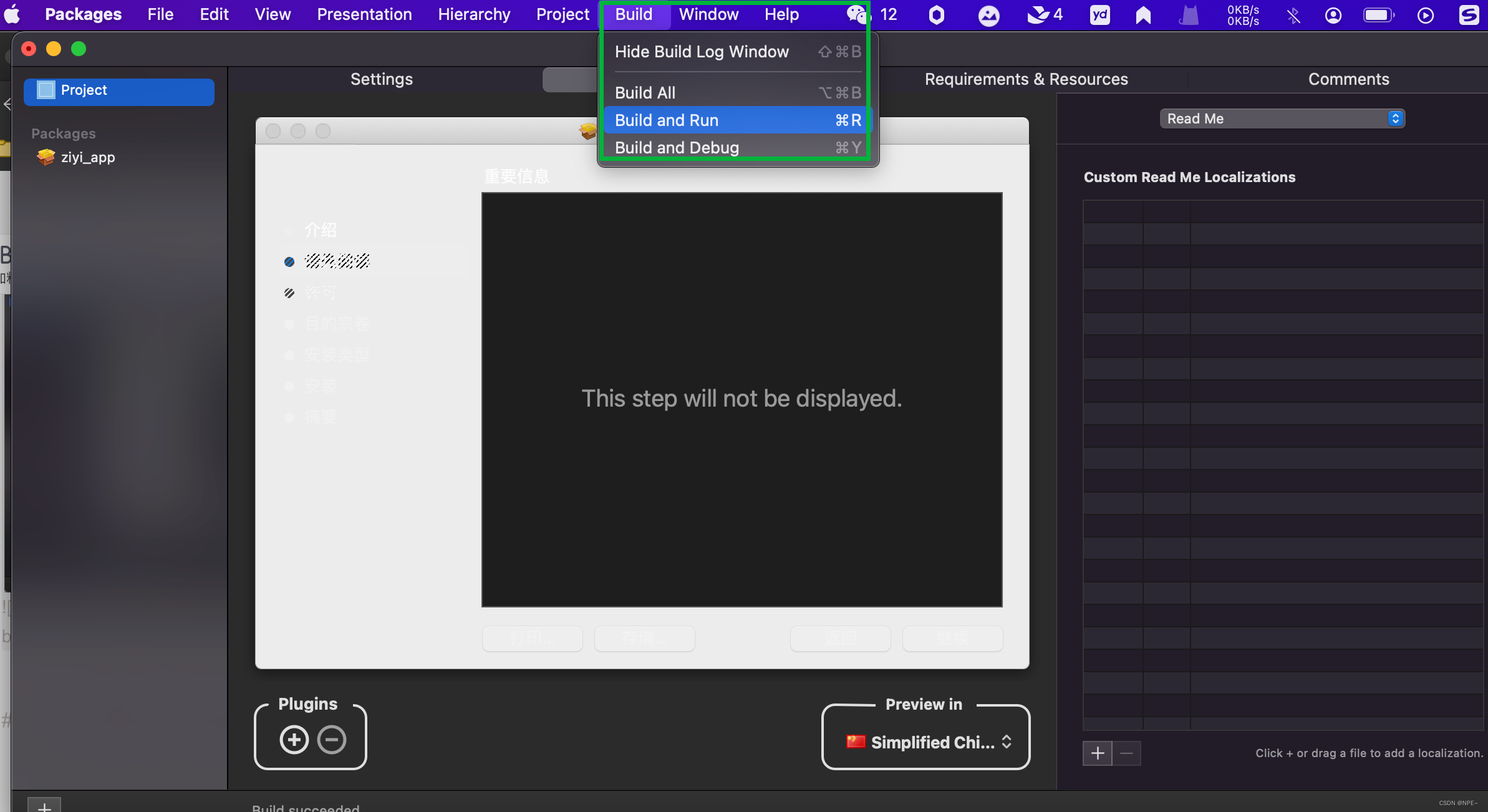Toggle the 许可 license step bullet

289,292
